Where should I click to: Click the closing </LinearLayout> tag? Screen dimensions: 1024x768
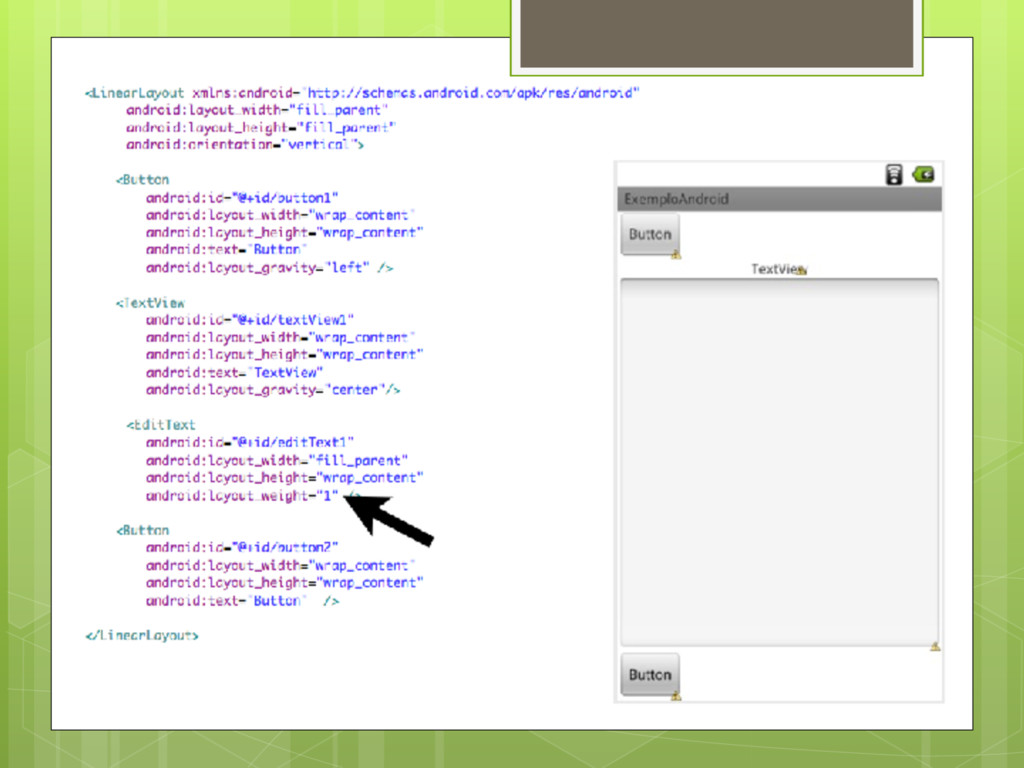coord(142,635)
